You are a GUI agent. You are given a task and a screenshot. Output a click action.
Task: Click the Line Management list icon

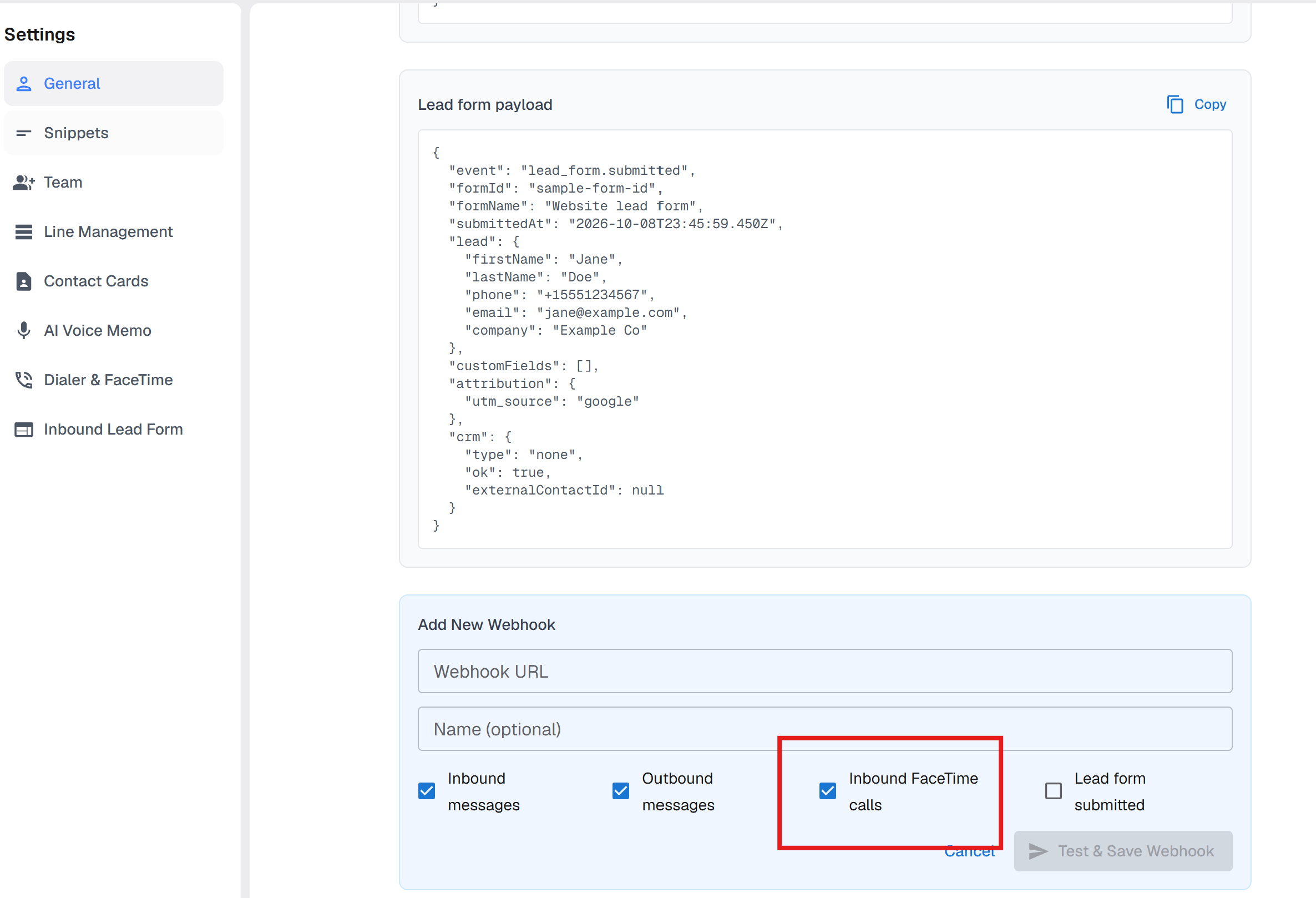(24, 232)
